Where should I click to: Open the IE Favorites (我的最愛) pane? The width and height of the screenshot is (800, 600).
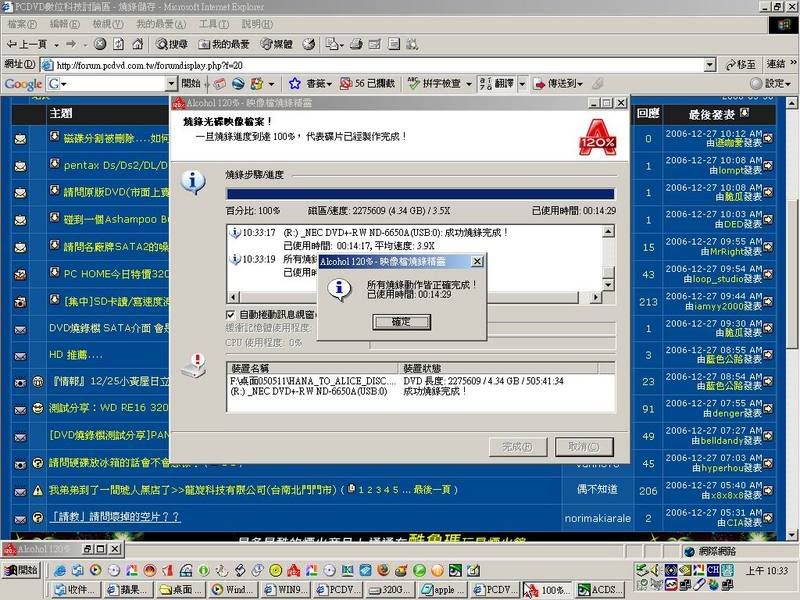pyautogui.click(x=223, y=44)
